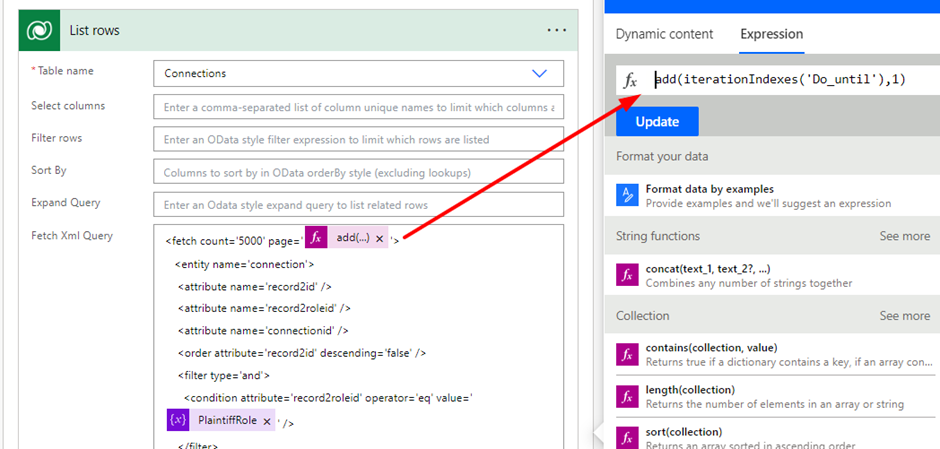Click the Dataverse connector icon on List rows
Image resolution: width=940 pixels, height=449 pixels.
tap(40, 31)
